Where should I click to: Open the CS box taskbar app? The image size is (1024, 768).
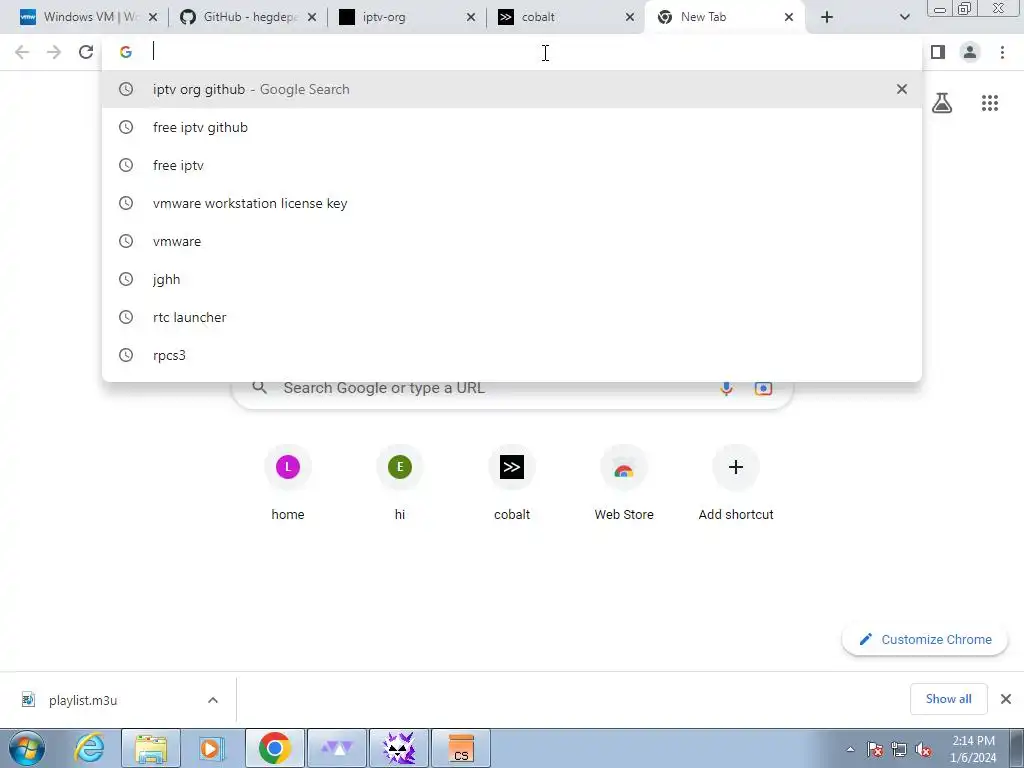(x=461, y=748)
